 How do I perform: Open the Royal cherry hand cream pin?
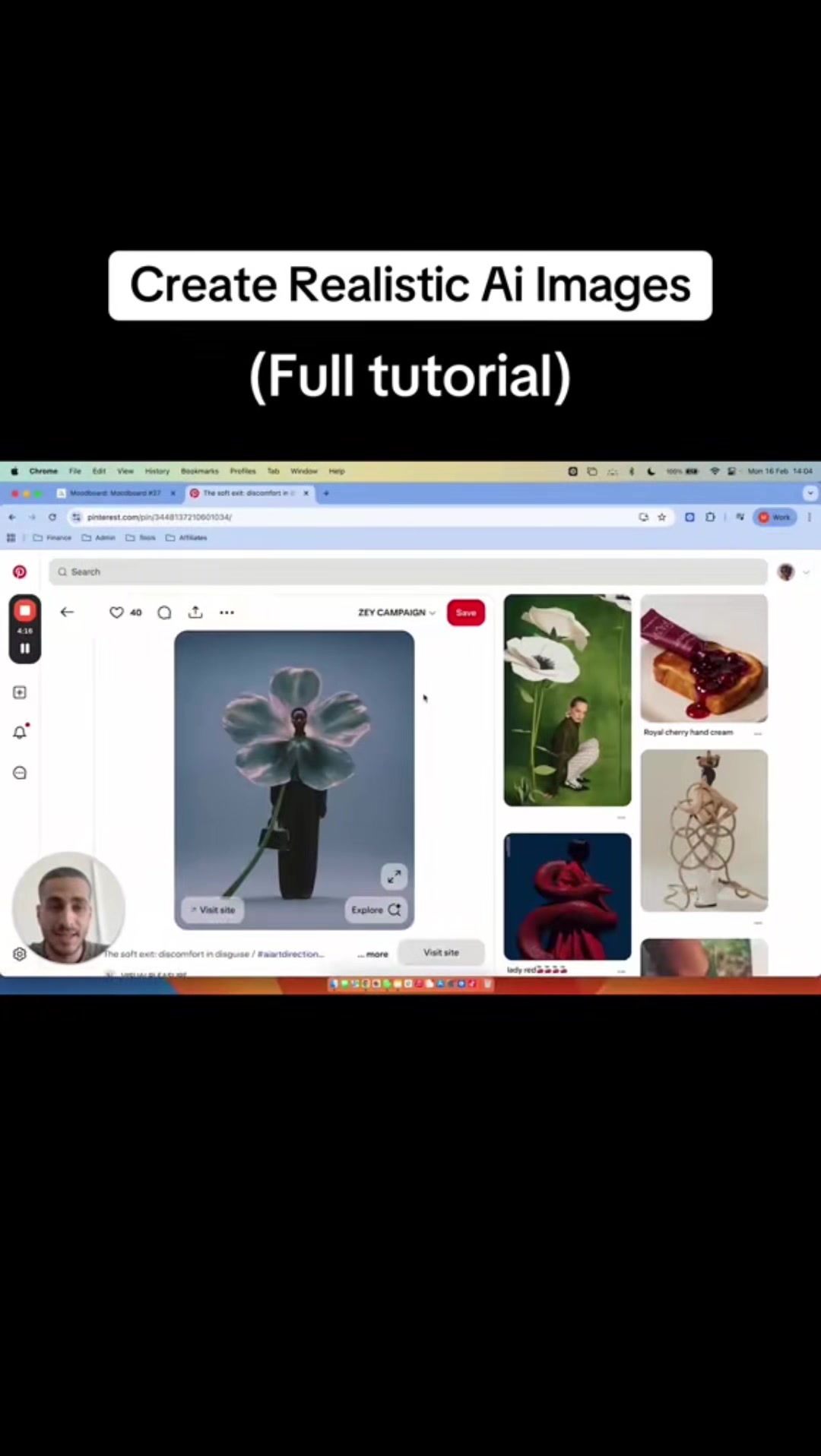click(x=704, y=658)
